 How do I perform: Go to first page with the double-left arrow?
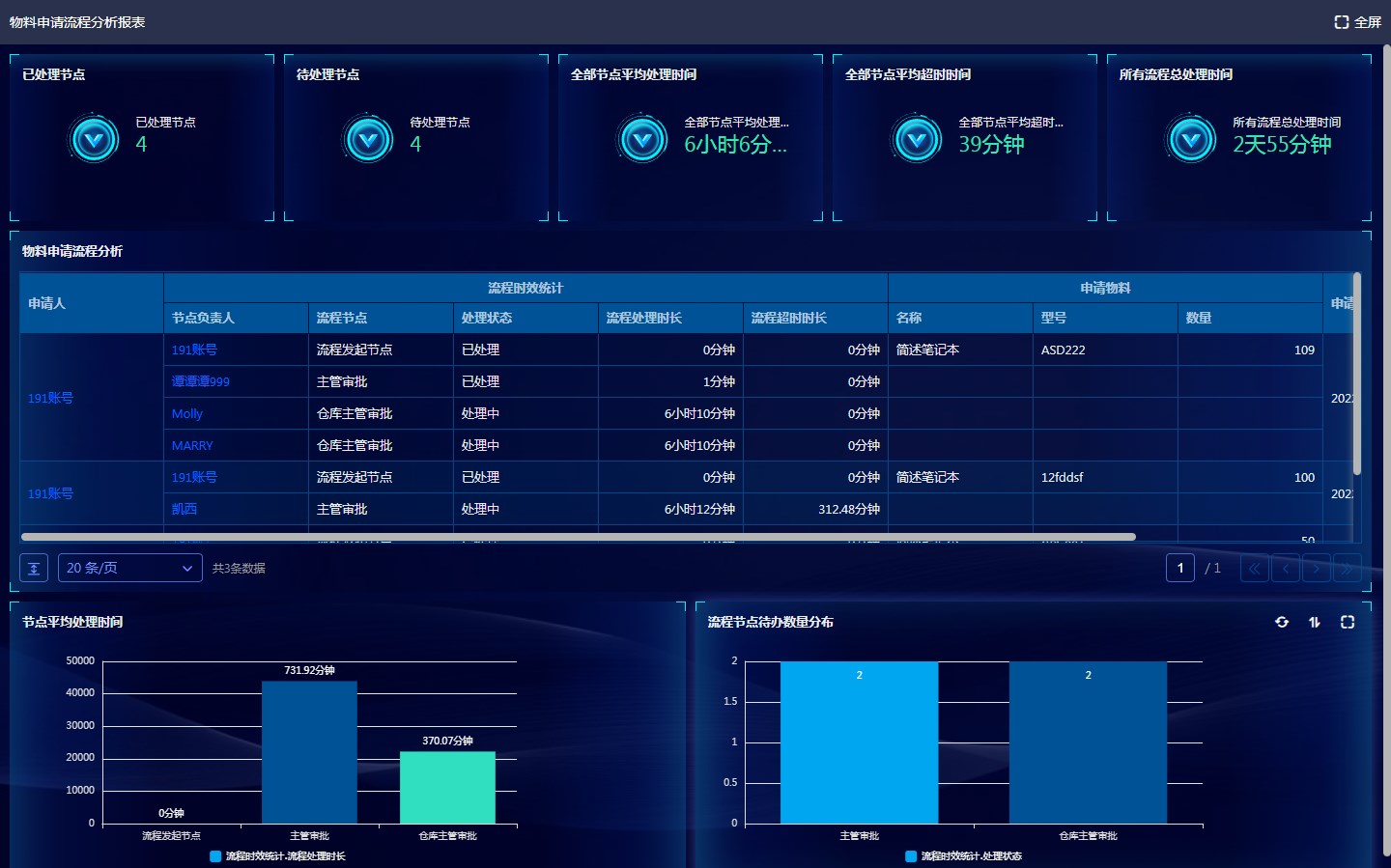click(x=1254, y=568)
